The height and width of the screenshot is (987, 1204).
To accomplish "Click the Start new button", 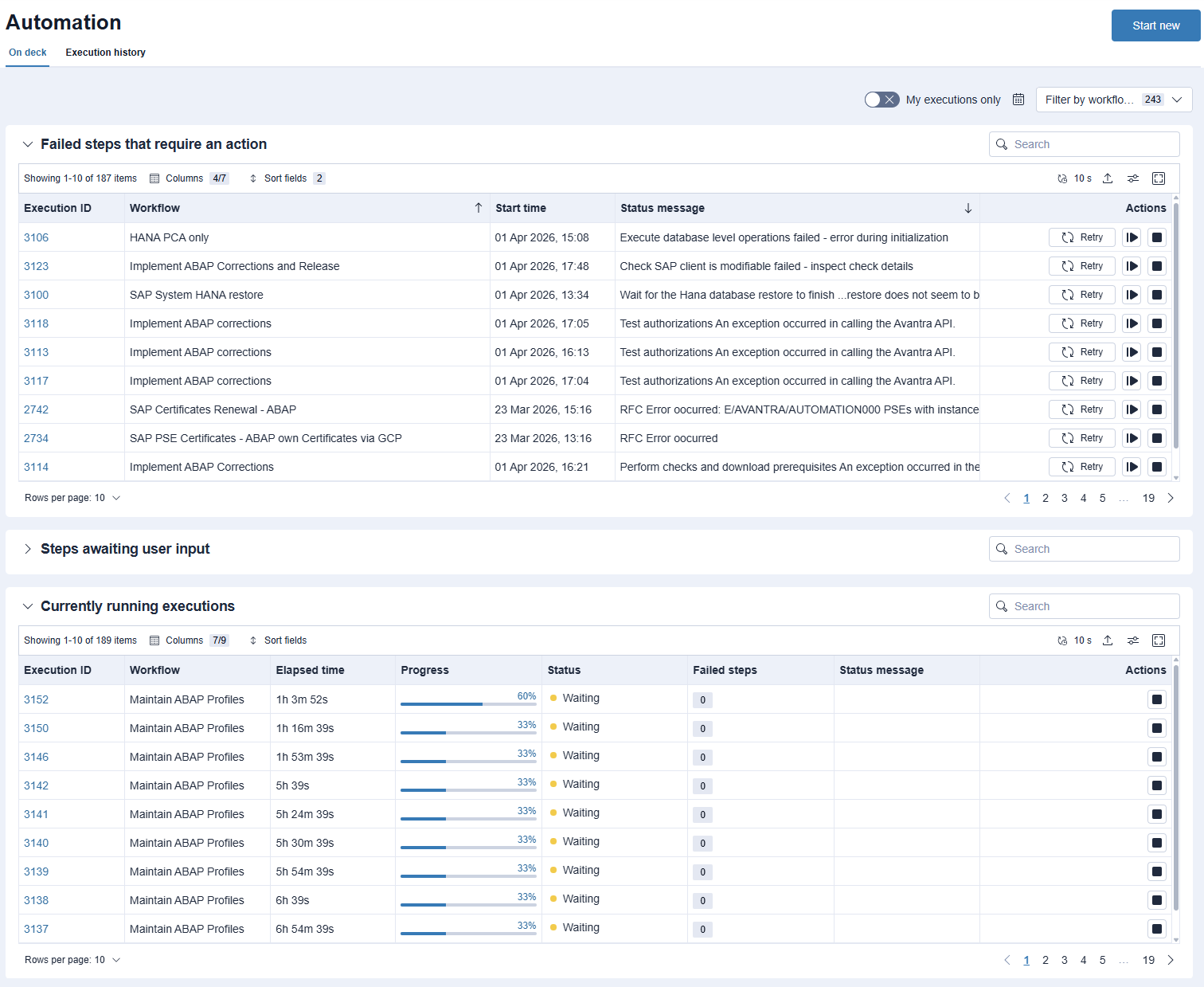I will 1156,25.
